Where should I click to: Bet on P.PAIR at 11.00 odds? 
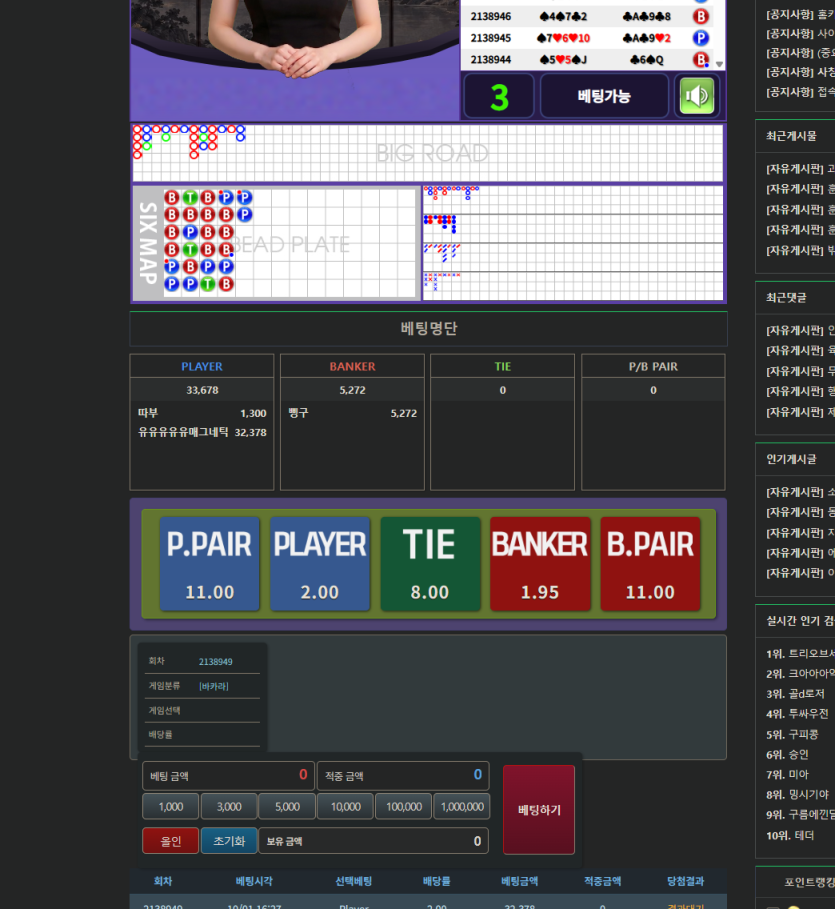[x=209, y=563]
